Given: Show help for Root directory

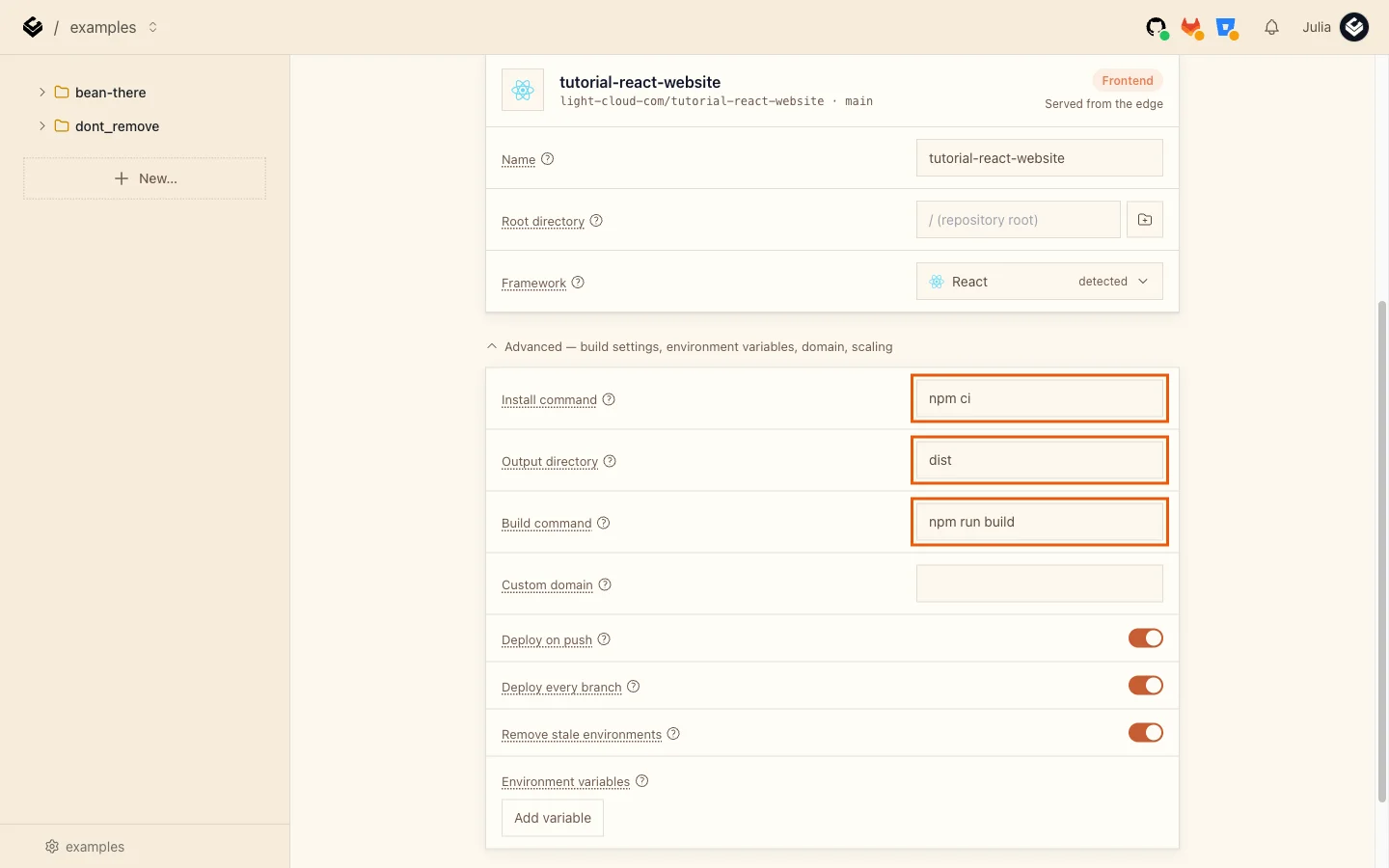Looking at the screenshot, I should coord(596,221).
